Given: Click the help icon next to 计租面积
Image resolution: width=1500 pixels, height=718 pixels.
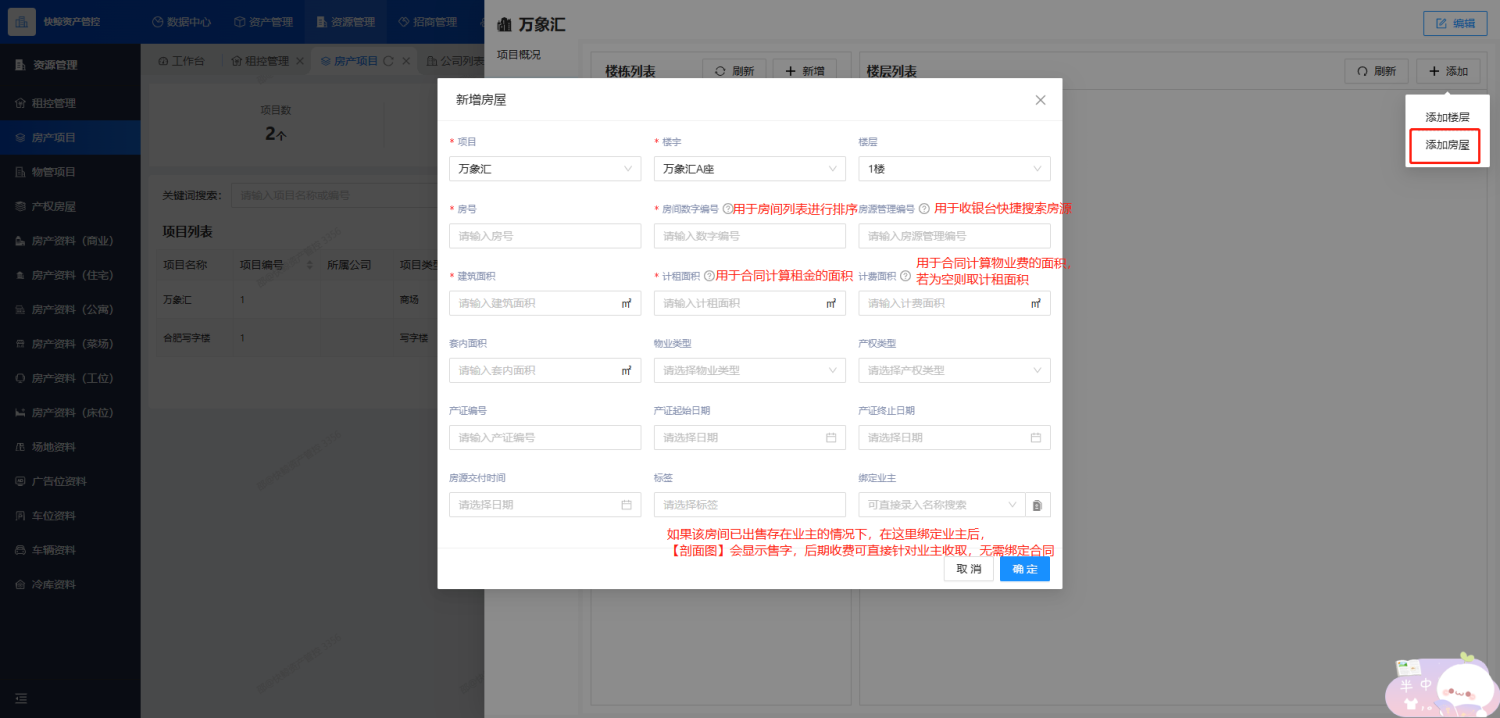Looking at the screenshot, I should (x=709, y=276).
